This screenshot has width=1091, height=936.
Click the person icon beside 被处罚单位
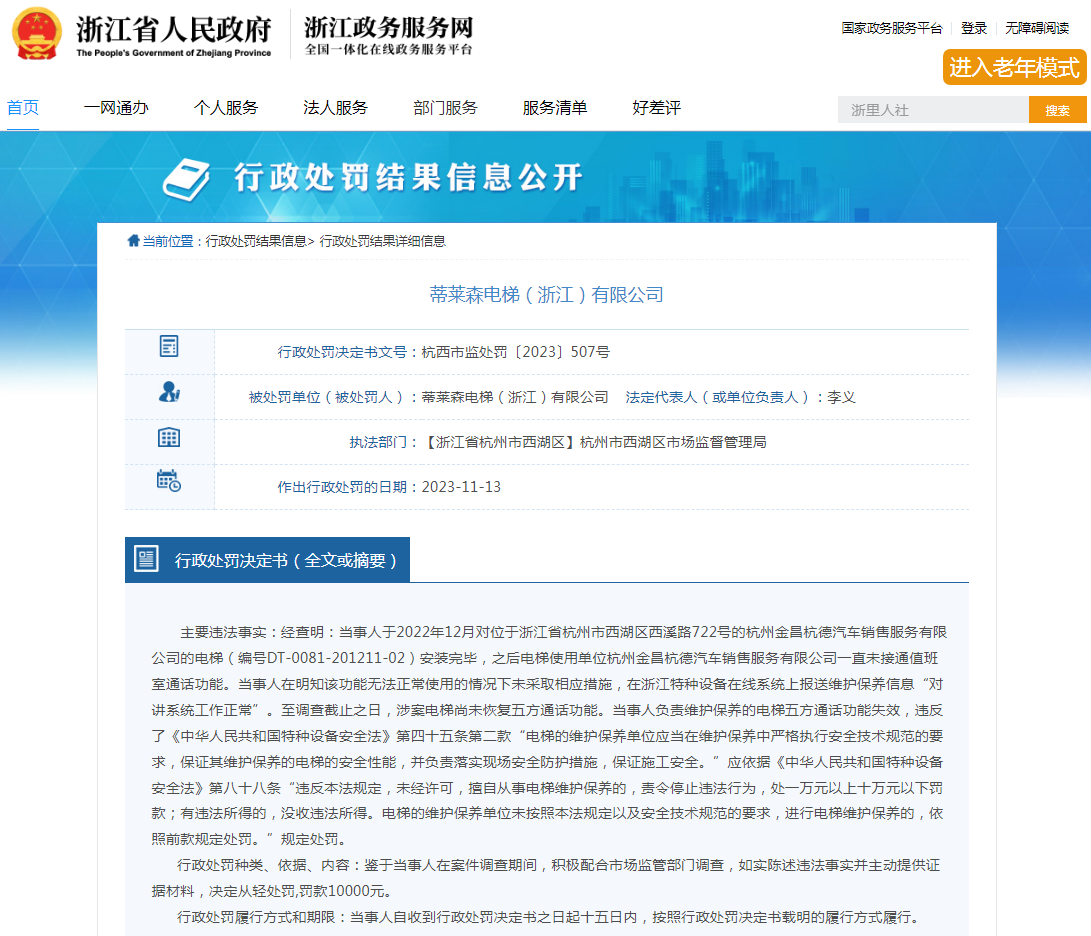coord(169,392)
